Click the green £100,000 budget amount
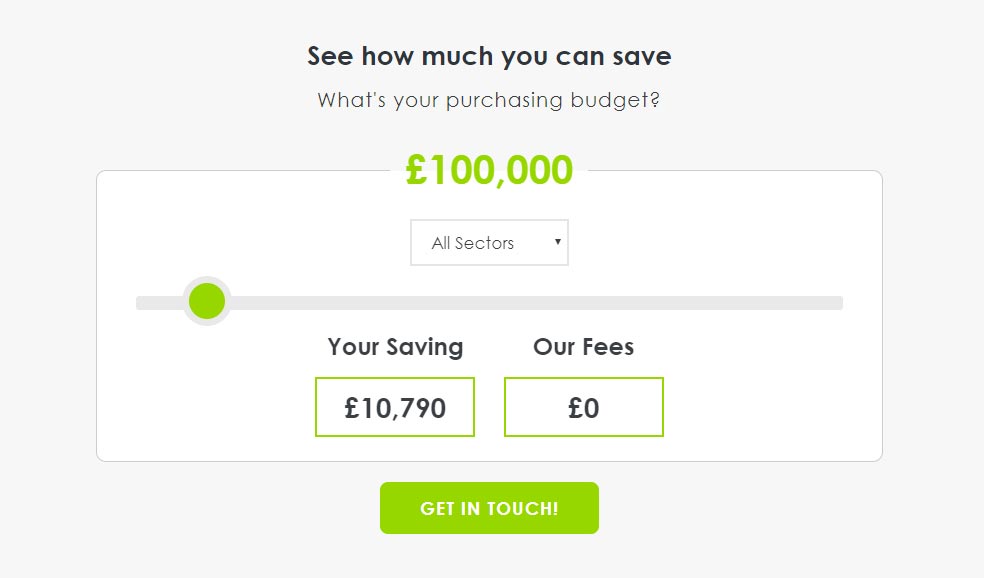Viewport: 984px width, 578px height. (489, 170)
